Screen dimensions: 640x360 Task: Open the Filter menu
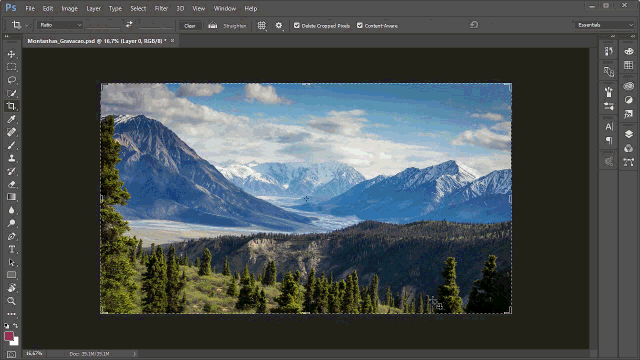[x=161, y=8]
